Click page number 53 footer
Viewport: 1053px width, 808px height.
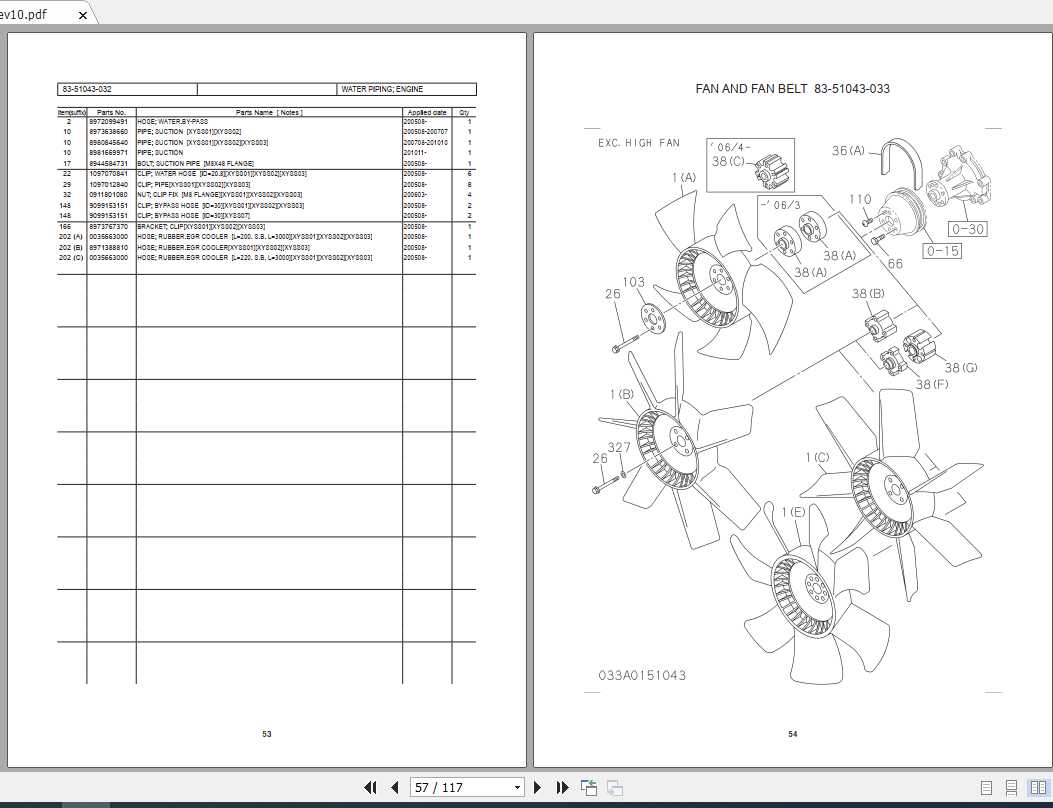(x=267, y=734)
